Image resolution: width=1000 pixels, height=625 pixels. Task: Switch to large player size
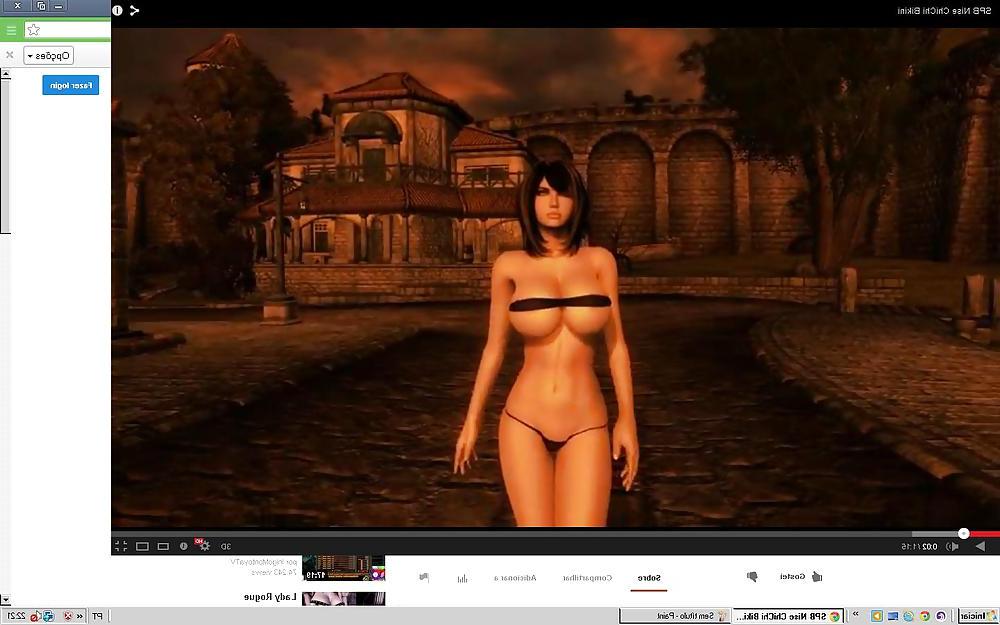(142, 546)
